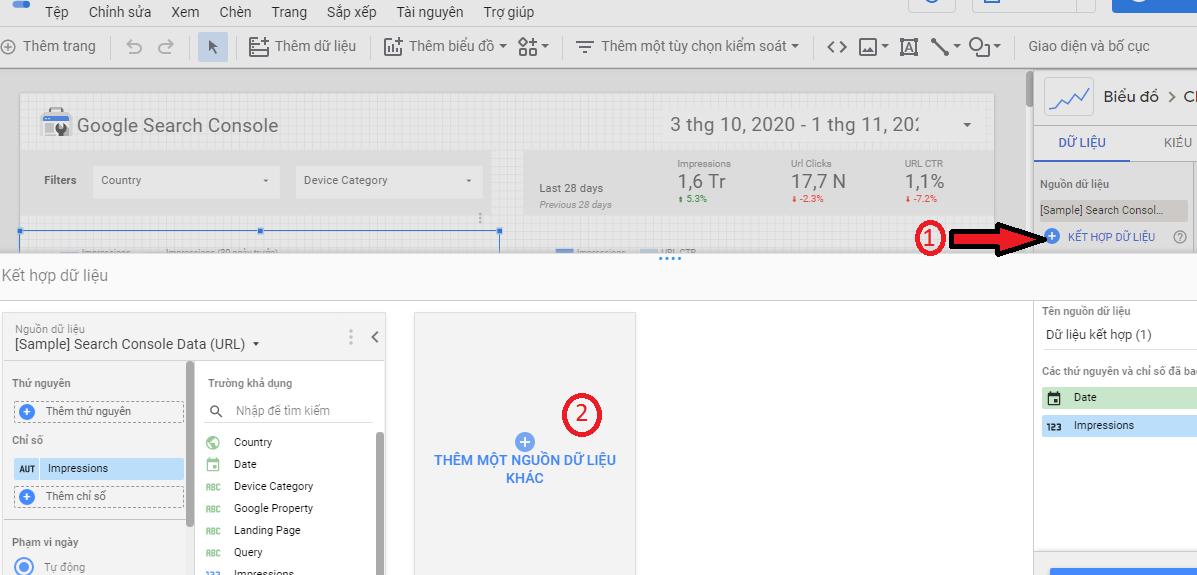This screenshot has height=575, width=1197.
Task: Select the pointer selection mode tool
Action: point(213,47)
